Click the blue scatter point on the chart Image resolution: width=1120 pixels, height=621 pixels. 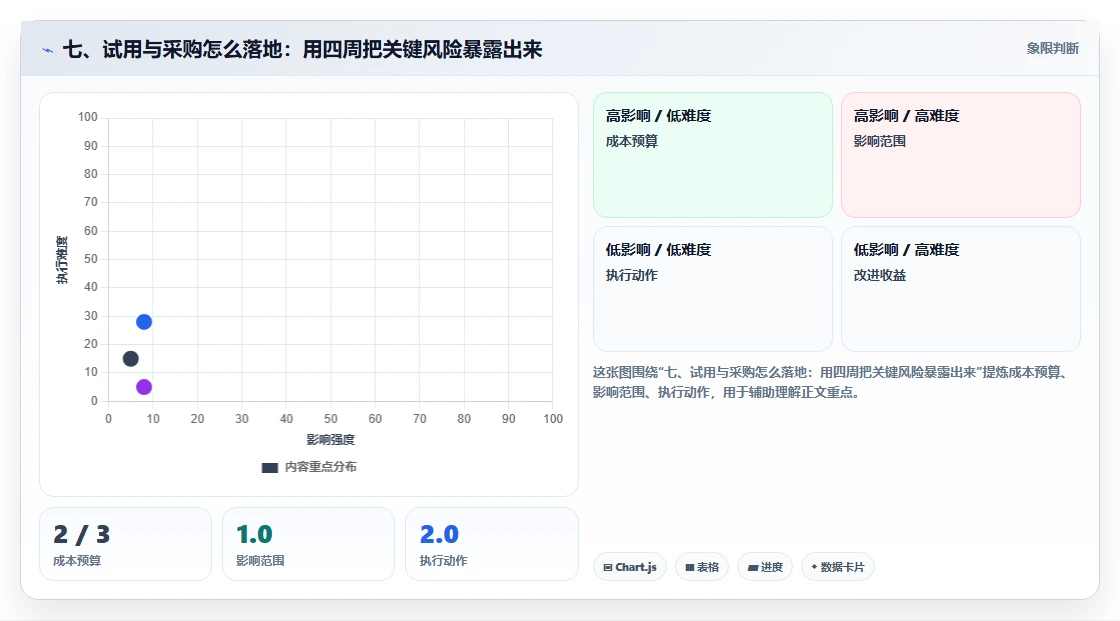click(x=144, y=322)
